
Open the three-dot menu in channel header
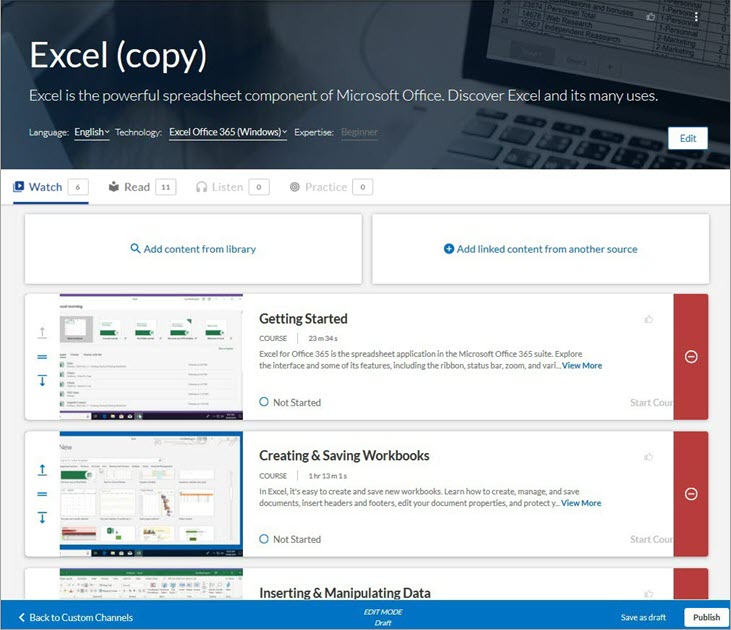tap(697, 17)
